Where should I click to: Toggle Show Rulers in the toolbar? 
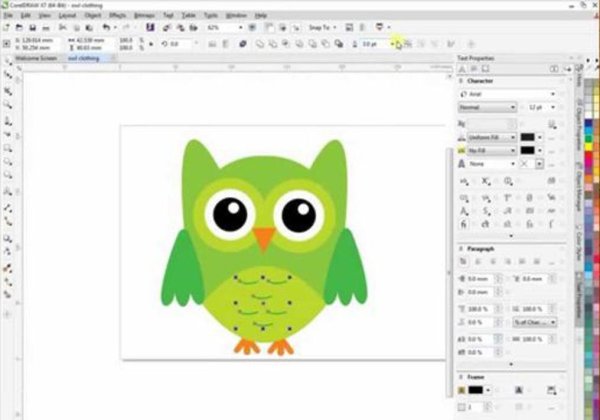tap(270, 28)
